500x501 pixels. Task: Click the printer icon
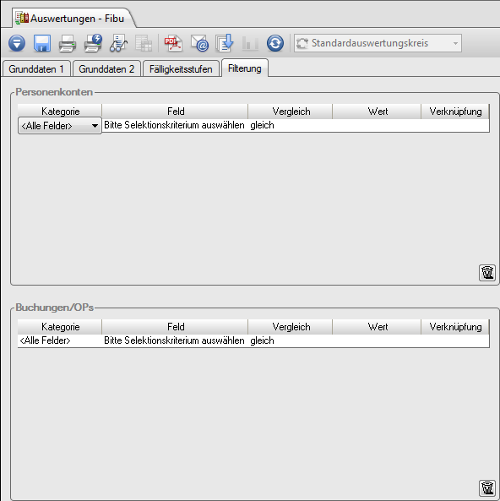tap(67, 43)
